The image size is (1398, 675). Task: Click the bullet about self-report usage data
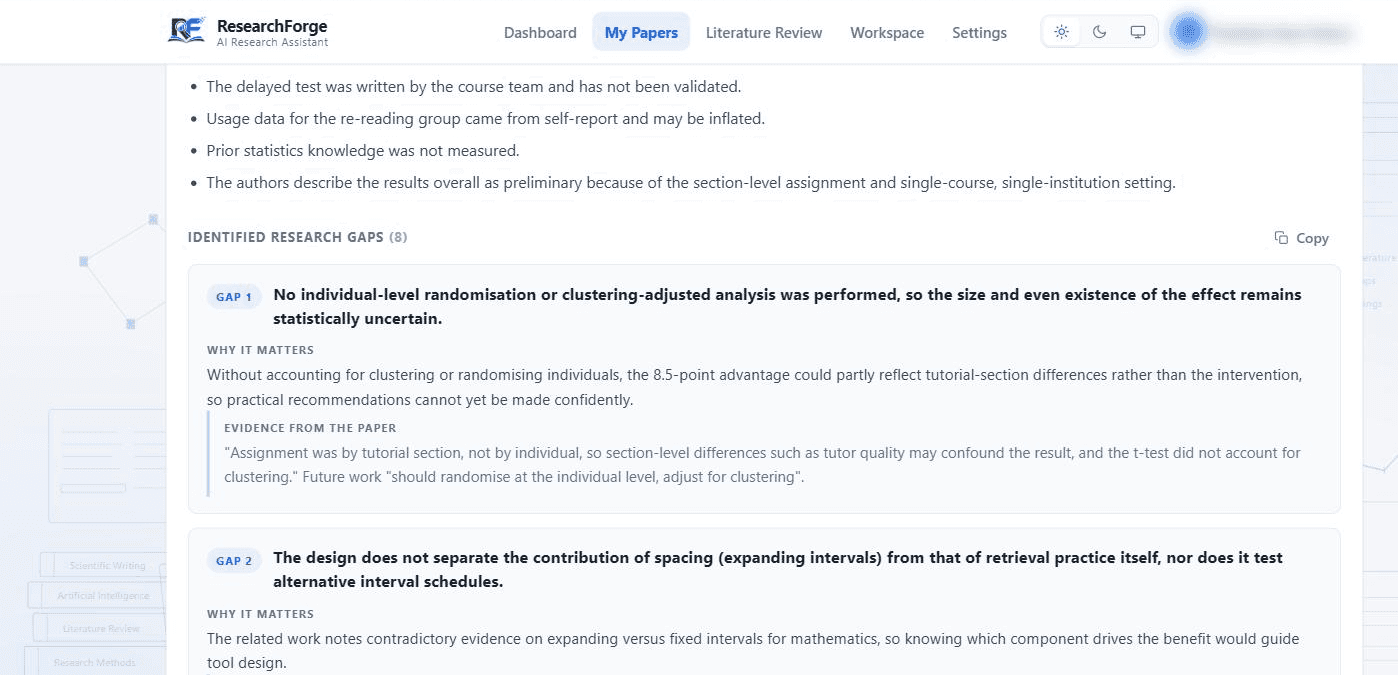(x=485, y=119)
